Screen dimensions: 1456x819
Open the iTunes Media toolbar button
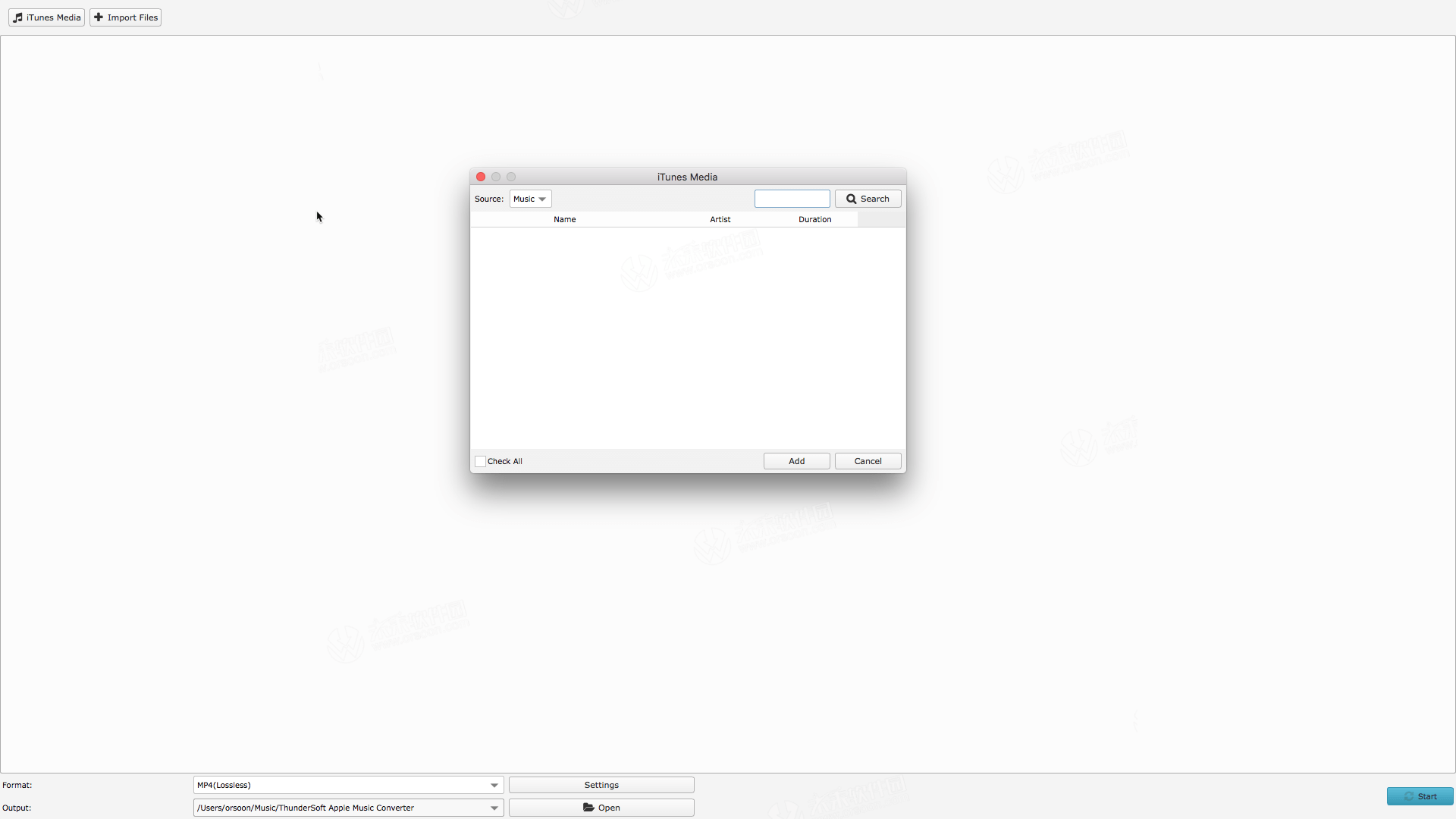[x=47, y=17]
